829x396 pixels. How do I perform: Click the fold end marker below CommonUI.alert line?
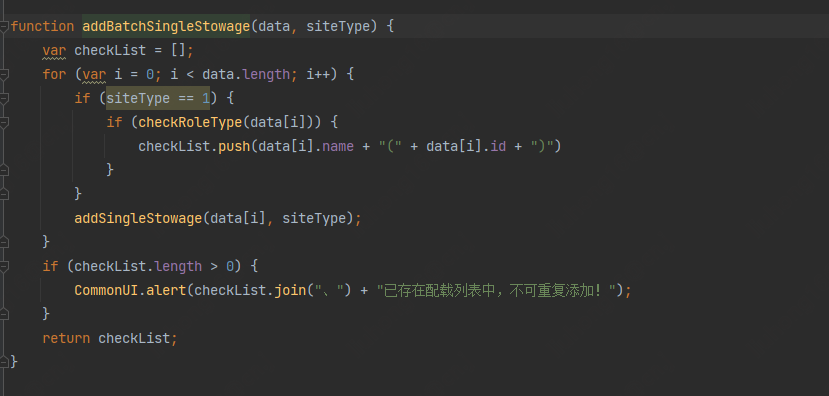pyautogui.click(x=4, y=314)
